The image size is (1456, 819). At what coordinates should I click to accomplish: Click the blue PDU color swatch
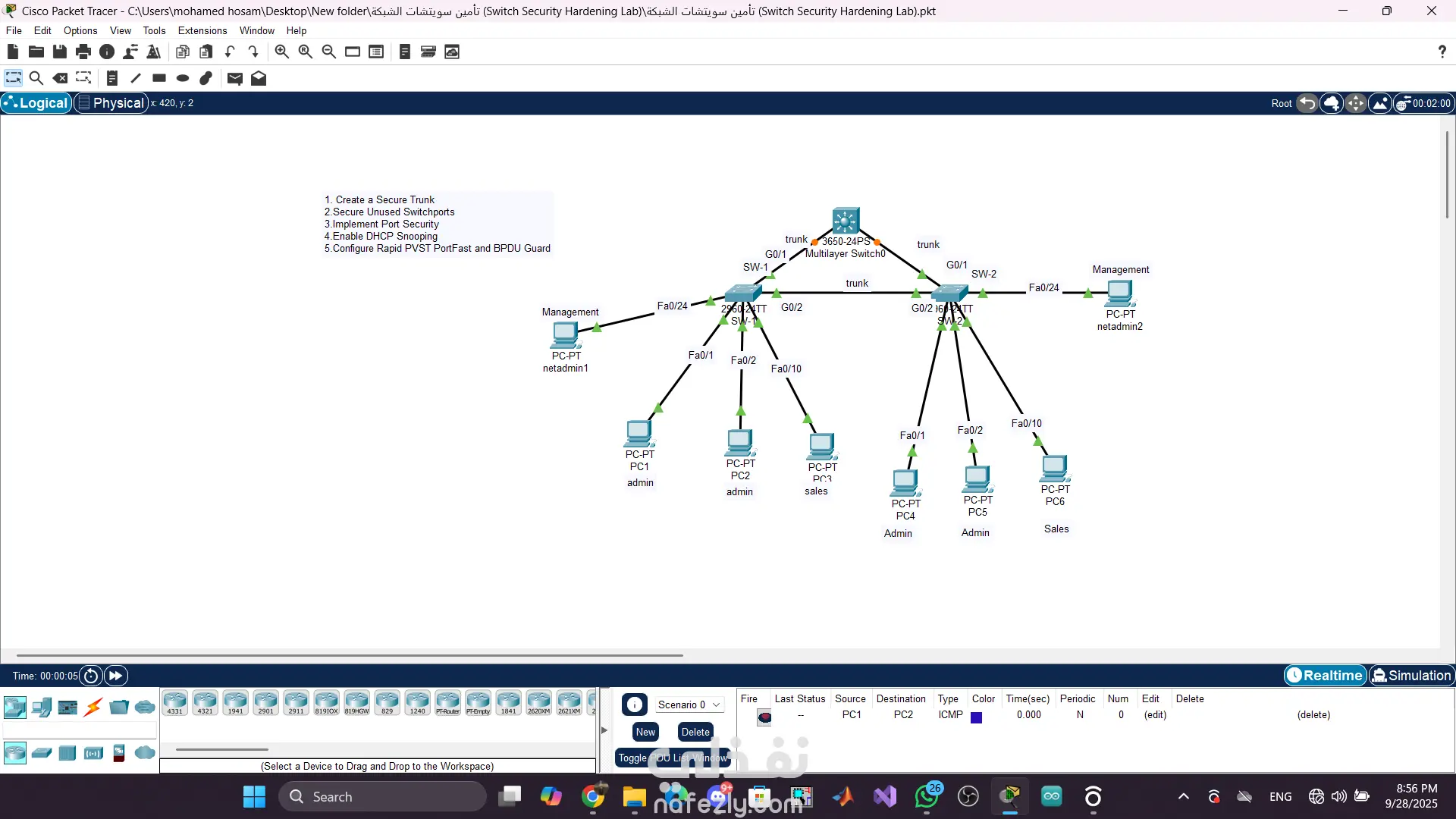coord(977,717)
